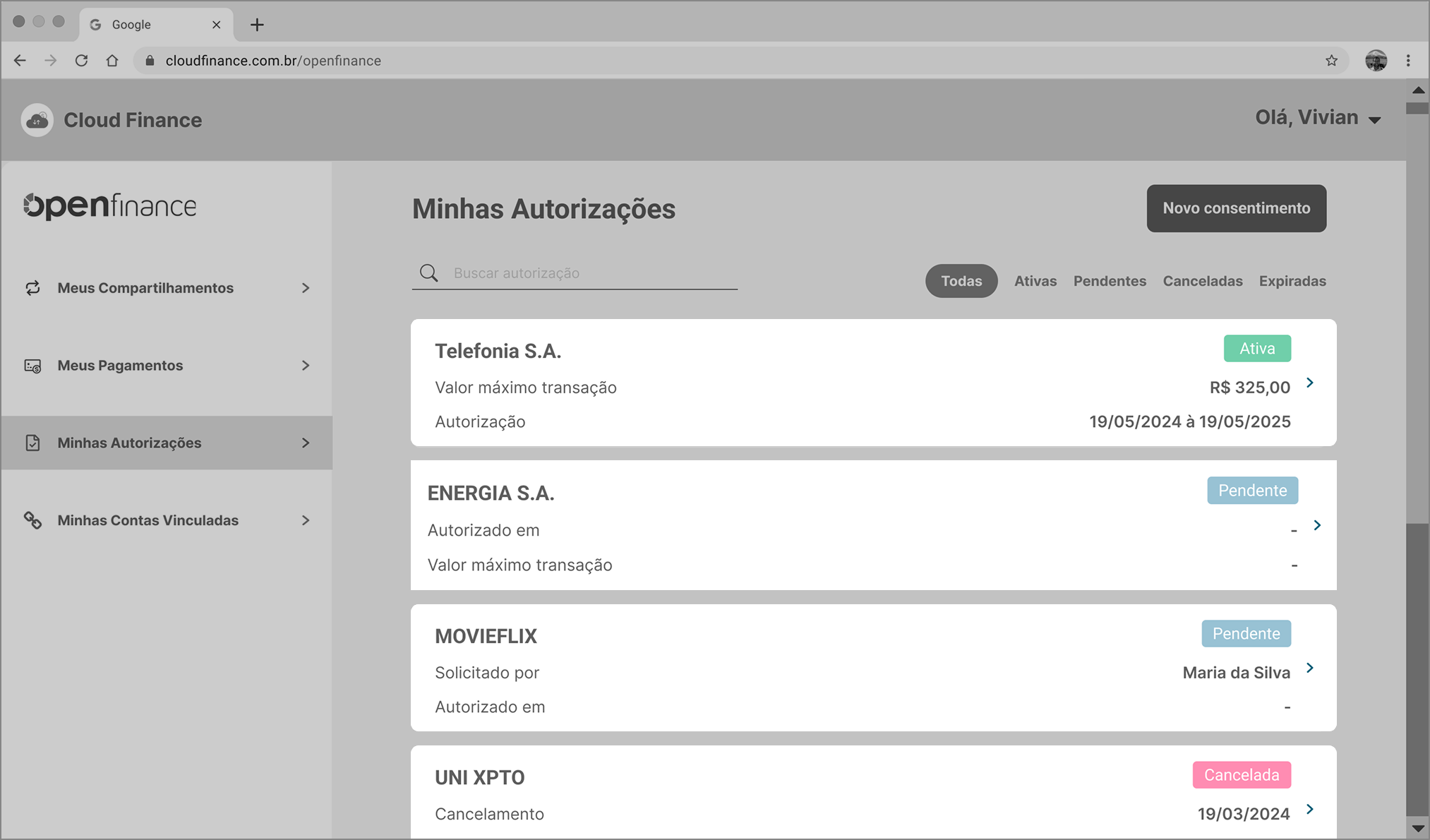
Task: Click the Minhas Autorizações page heading
Action: click(543, 209)
